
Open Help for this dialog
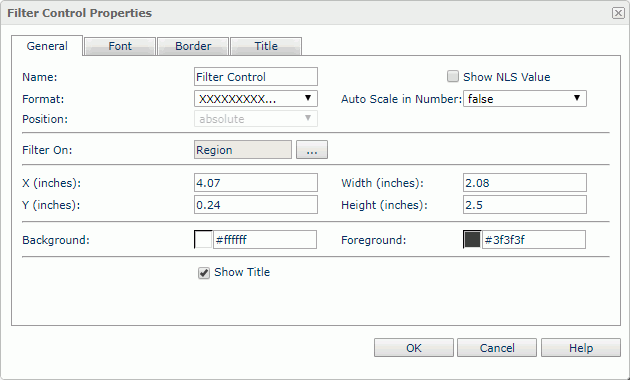point(581,347)
